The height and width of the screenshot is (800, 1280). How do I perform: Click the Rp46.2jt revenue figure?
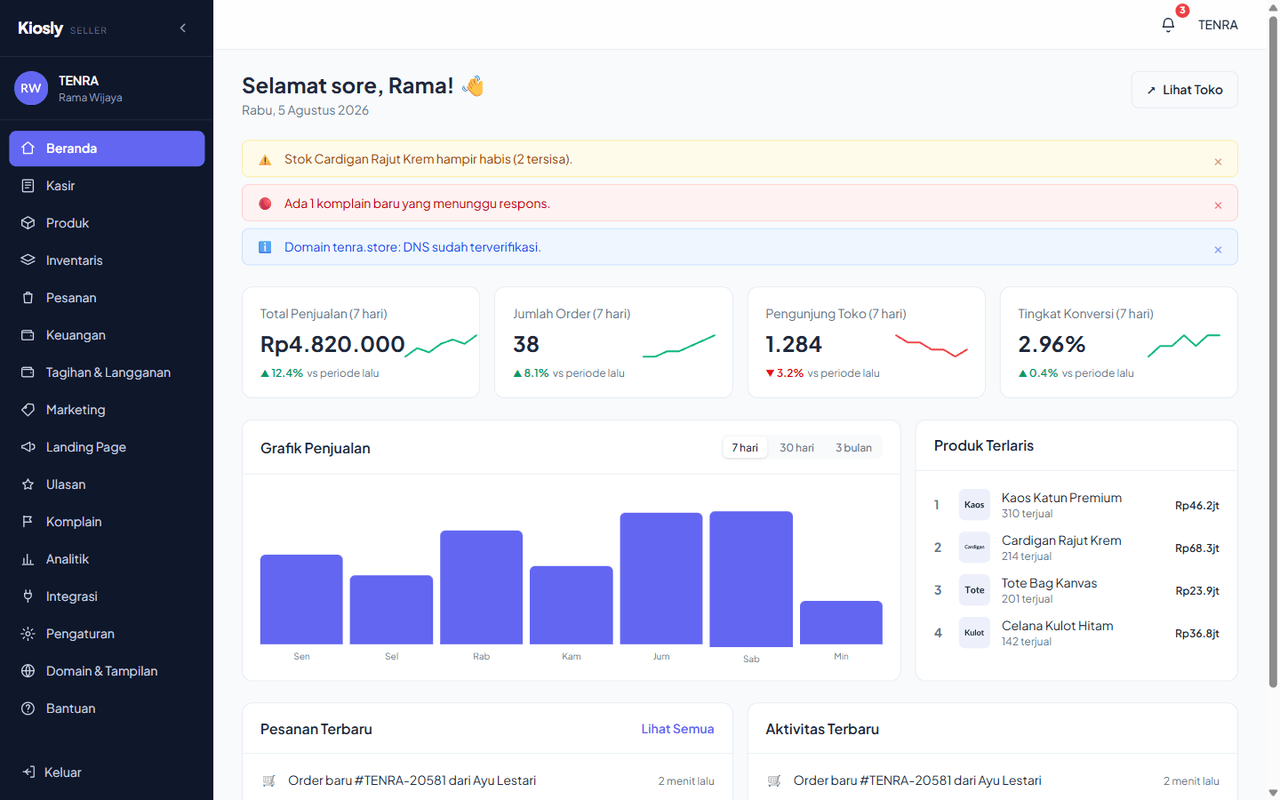click(x=1197, y=505)
